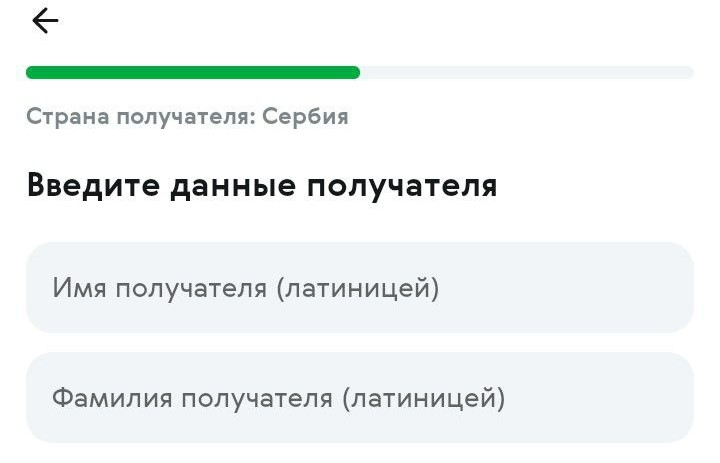Click the Фамилия получателя placeholder text
720x463 pixels.
pos(278,399)
